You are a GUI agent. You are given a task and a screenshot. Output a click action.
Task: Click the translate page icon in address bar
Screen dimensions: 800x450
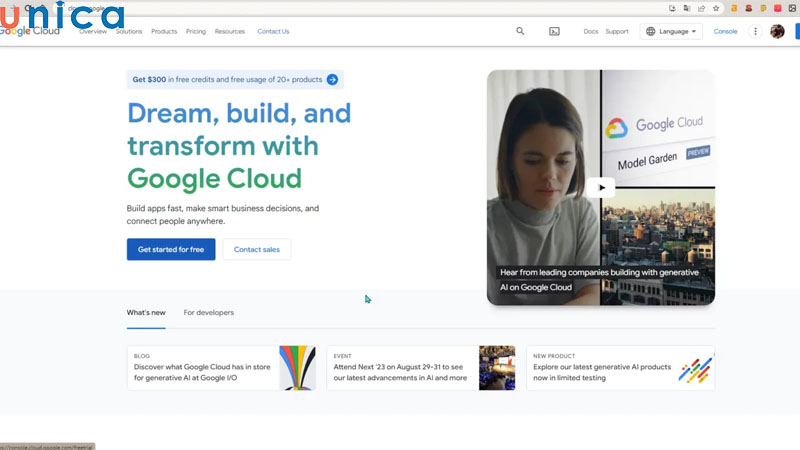point(687,8)
